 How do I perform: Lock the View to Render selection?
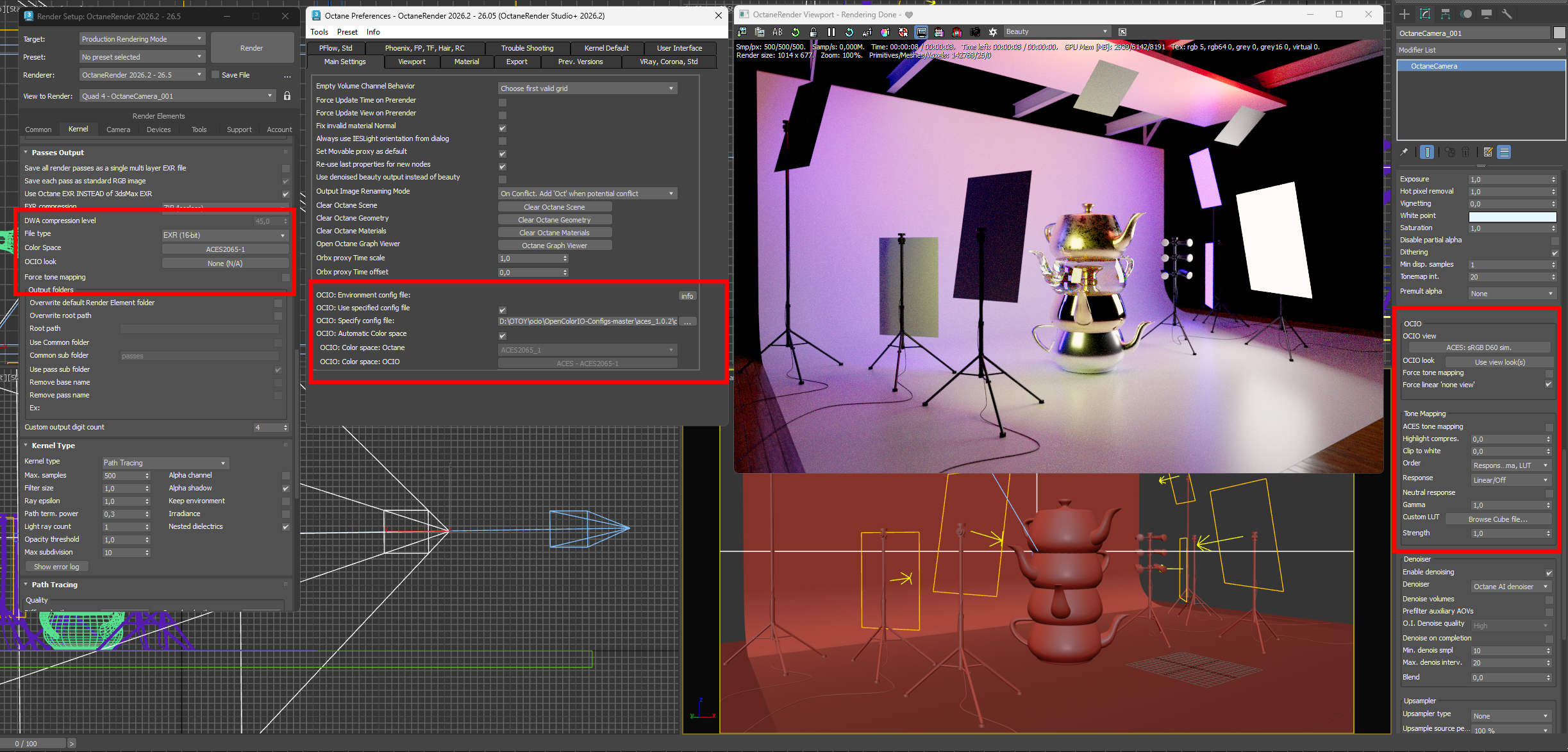[287, 96]
